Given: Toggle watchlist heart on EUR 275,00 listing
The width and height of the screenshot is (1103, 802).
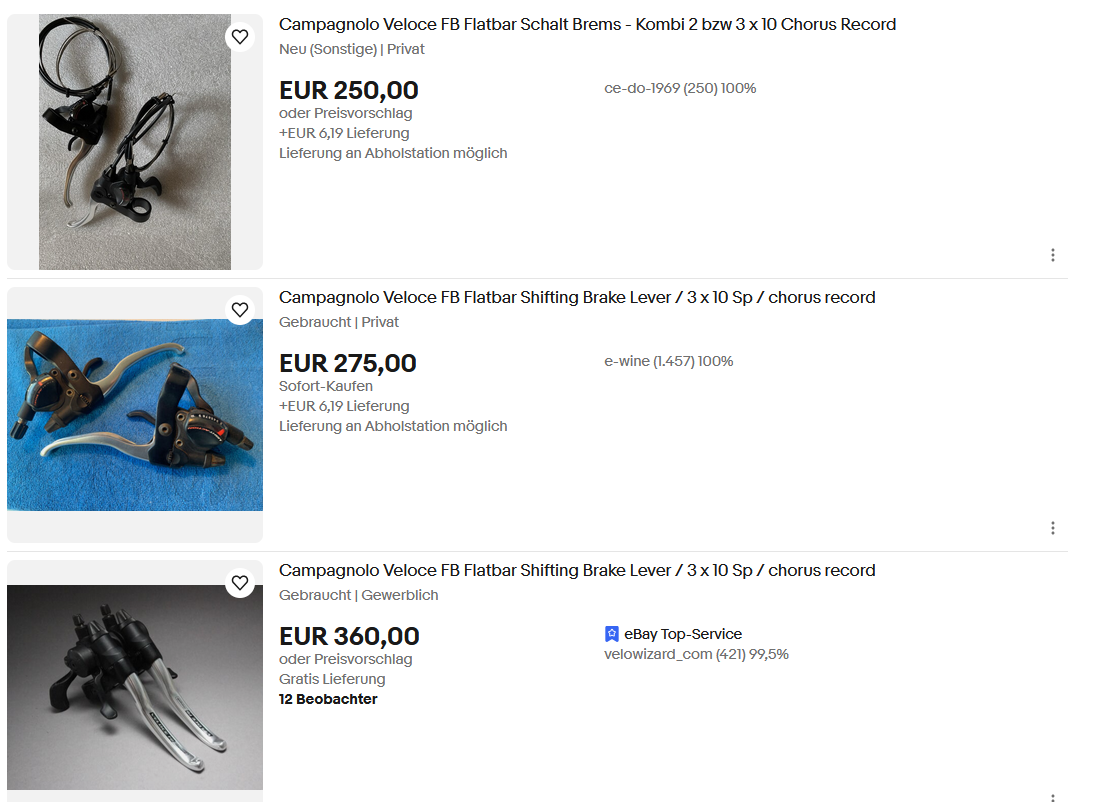Looking at the screenshot, I should coord(240,310).
